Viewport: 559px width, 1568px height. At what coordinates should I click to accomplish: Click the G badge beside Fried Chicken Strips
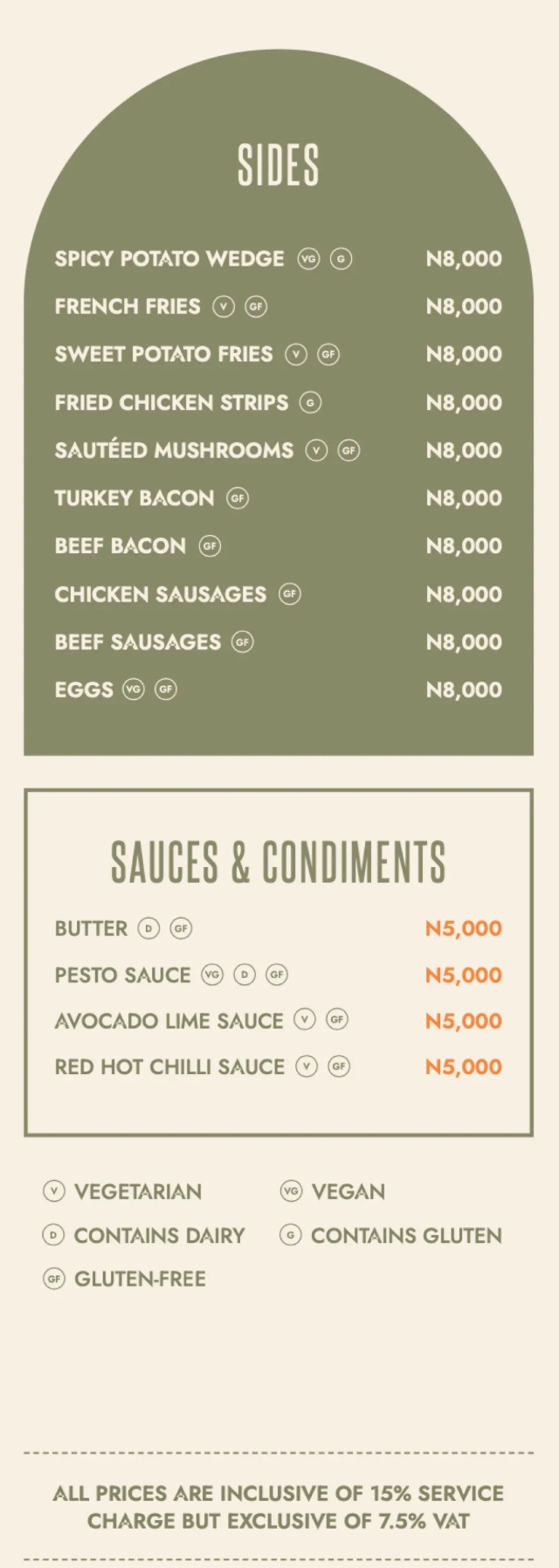pyautogui.click(x=310, y=402)
